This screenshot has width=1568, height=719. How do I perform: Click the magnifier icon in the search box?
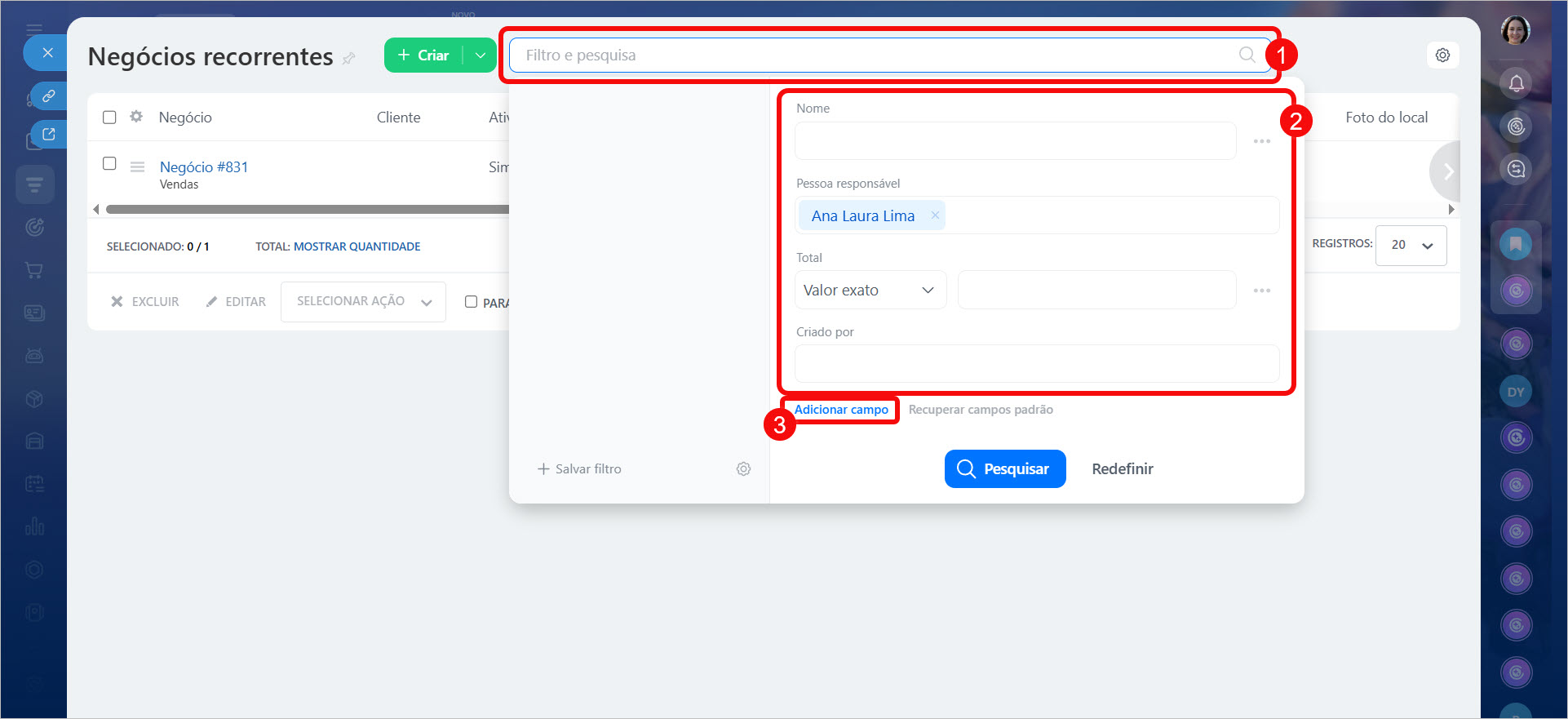tap(1247, 55)
